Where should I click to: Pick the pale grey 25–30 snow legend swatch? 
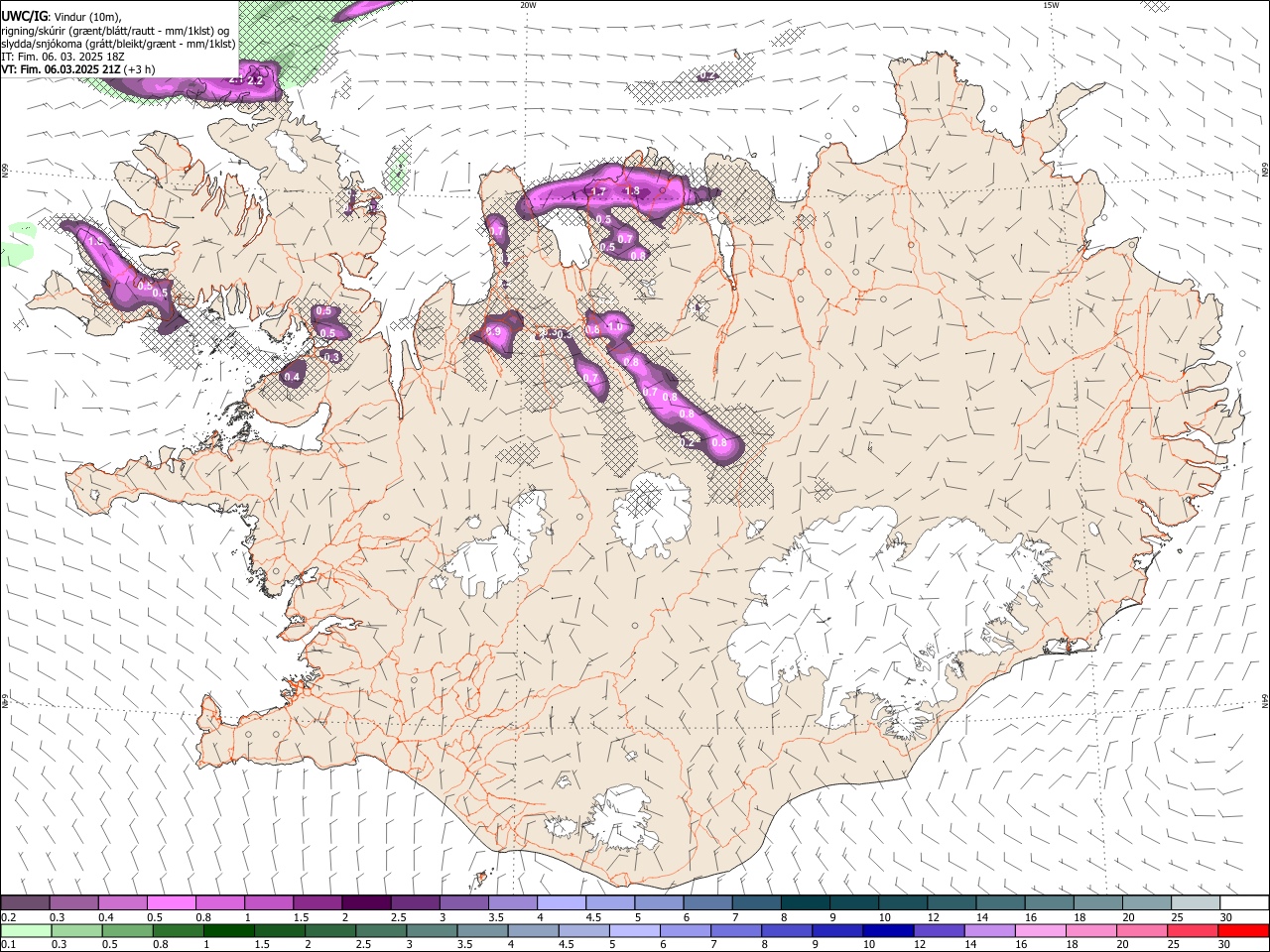click(x=1196, y=903)
